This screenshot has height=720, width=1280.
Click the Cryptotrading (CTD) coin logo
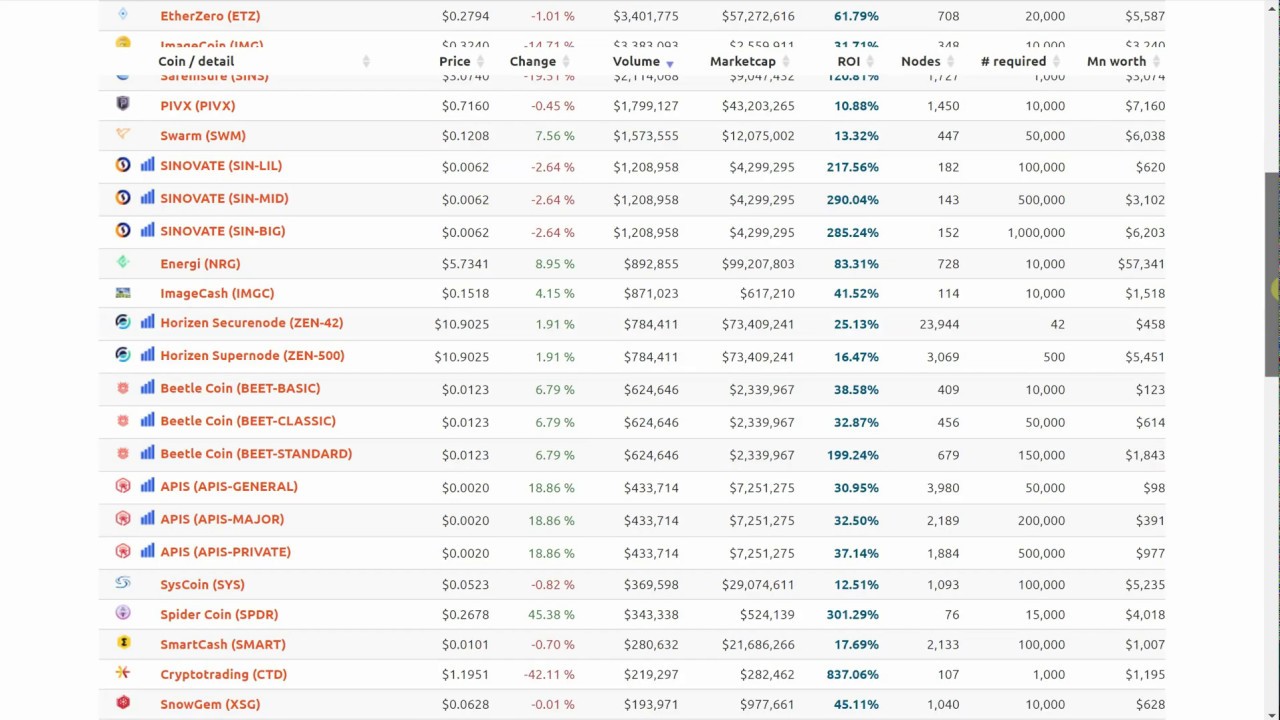click(x=123, y=672)
